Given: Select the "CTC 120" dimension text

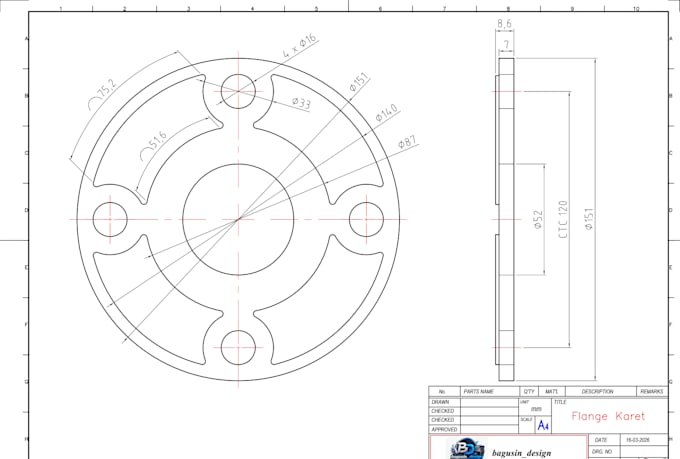Looking at the screenshot, I should [563, 219].
